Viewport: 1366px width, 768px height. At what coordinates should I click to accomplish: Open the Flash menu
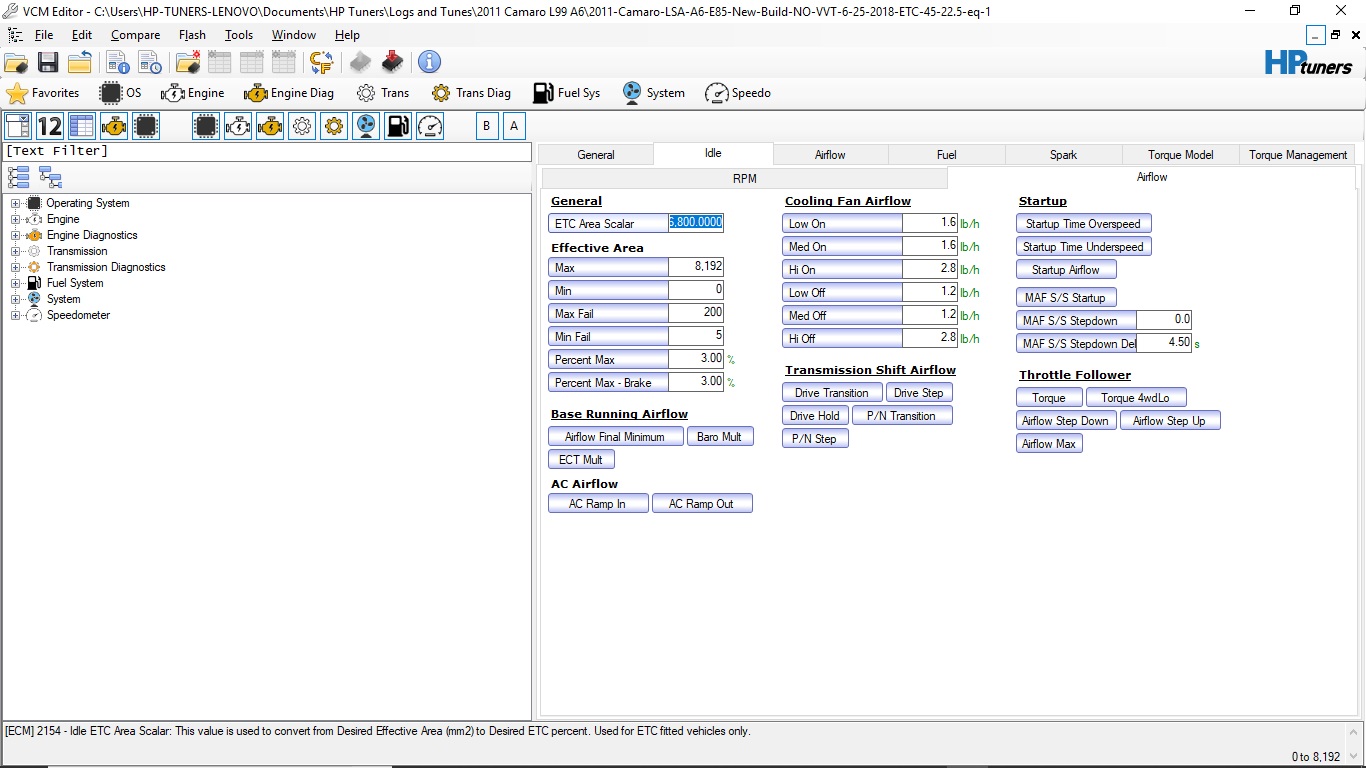coord(192,35)
